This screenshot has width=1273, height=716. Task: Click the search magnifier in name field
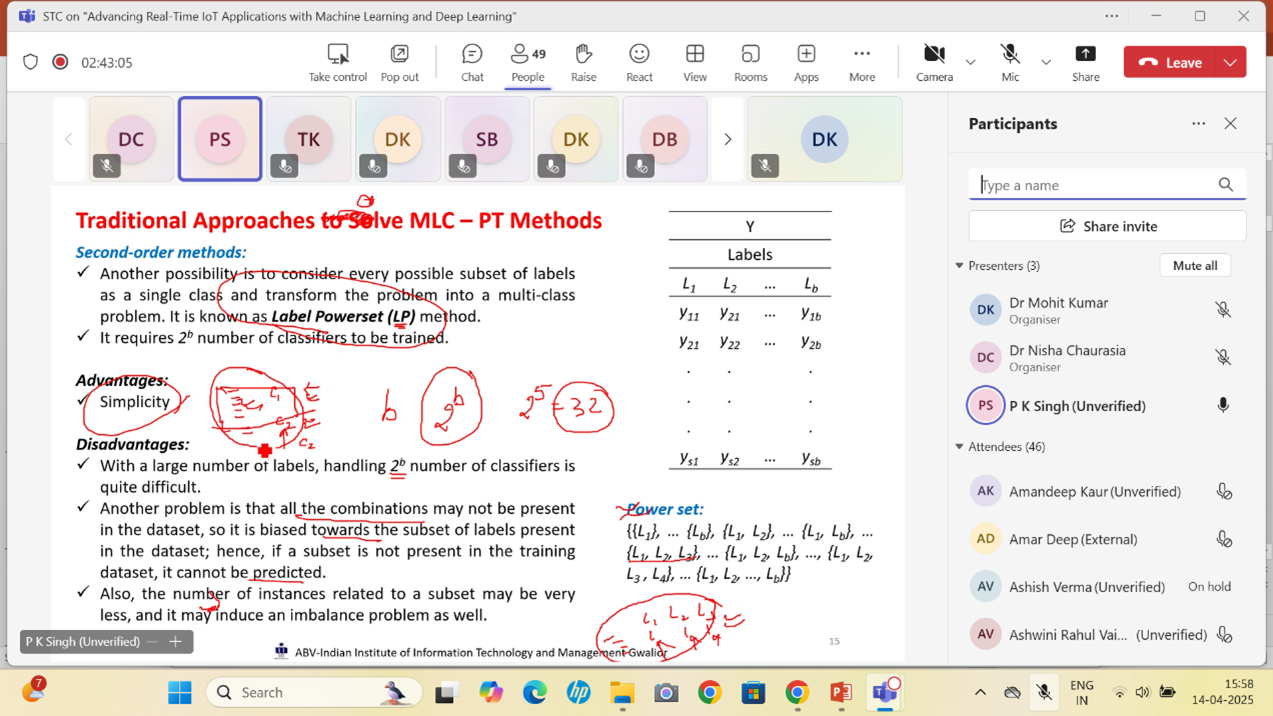(1226, 185)
